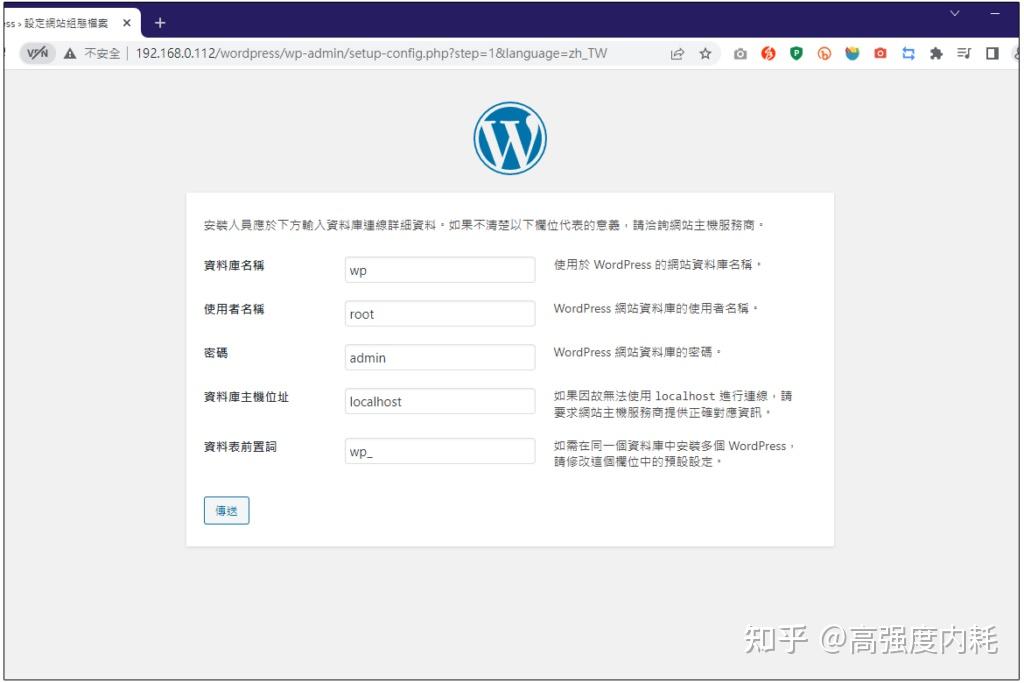Open the orange 'b' extension icon
The width and height of the screenshot is (1024, 683).
[x=824, y=53]
